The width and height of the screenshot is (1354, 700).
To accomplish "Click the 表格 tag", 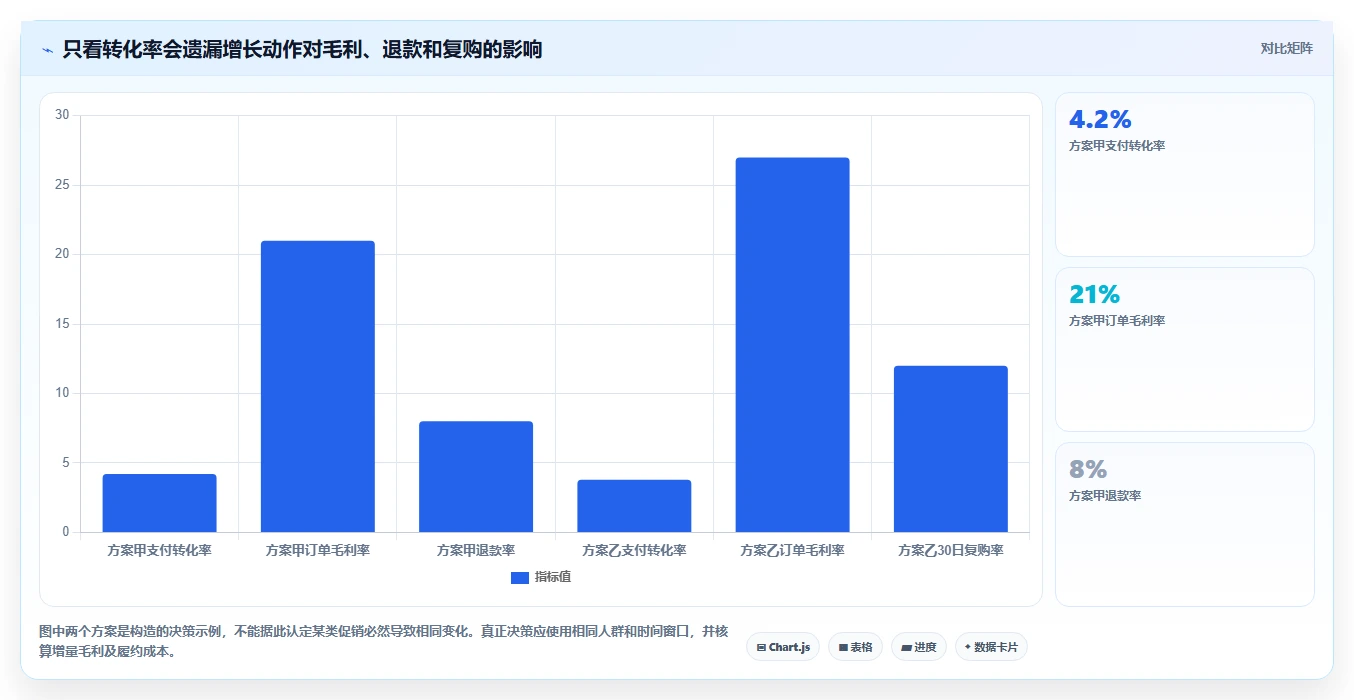I will [x=855, y=647].
